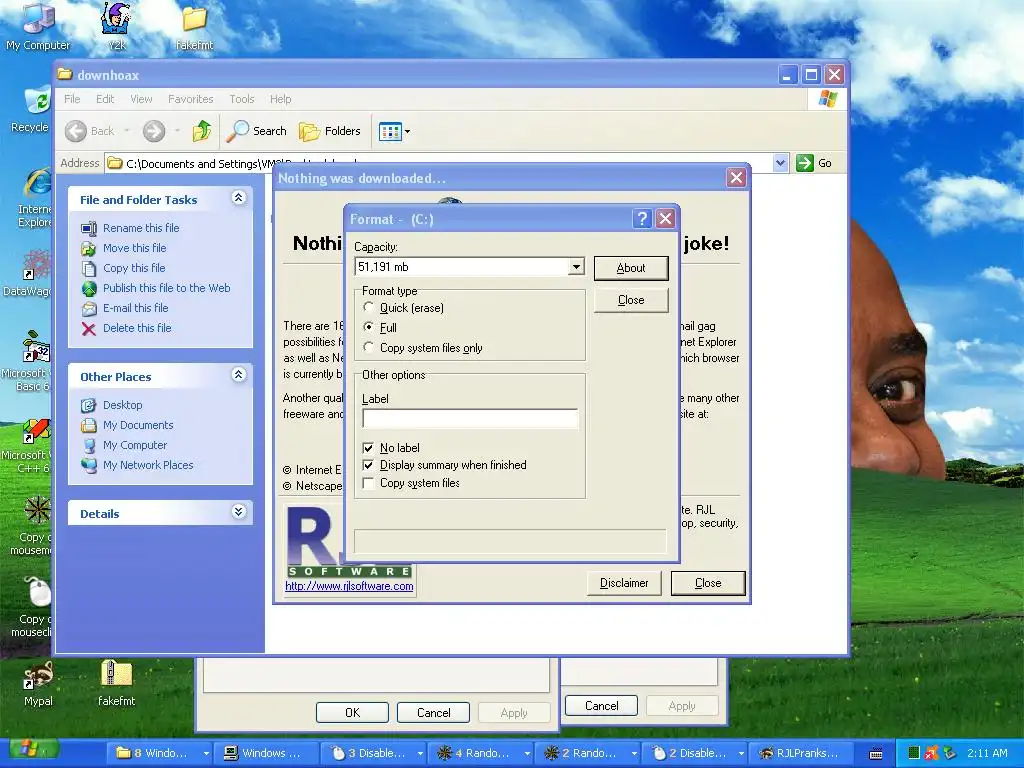Open dropdown arrow beside Forward button

tap(177, 131)
